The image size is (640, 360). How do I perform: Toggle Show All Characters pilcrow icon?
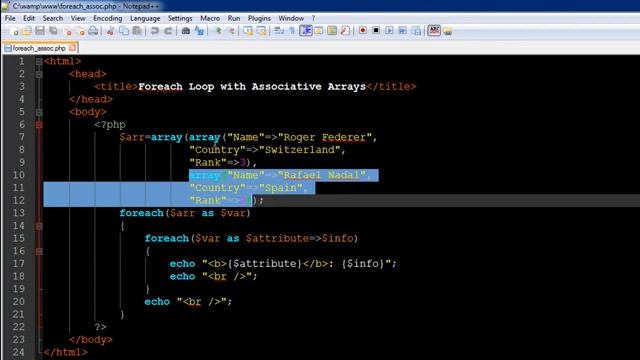point(292,31)
